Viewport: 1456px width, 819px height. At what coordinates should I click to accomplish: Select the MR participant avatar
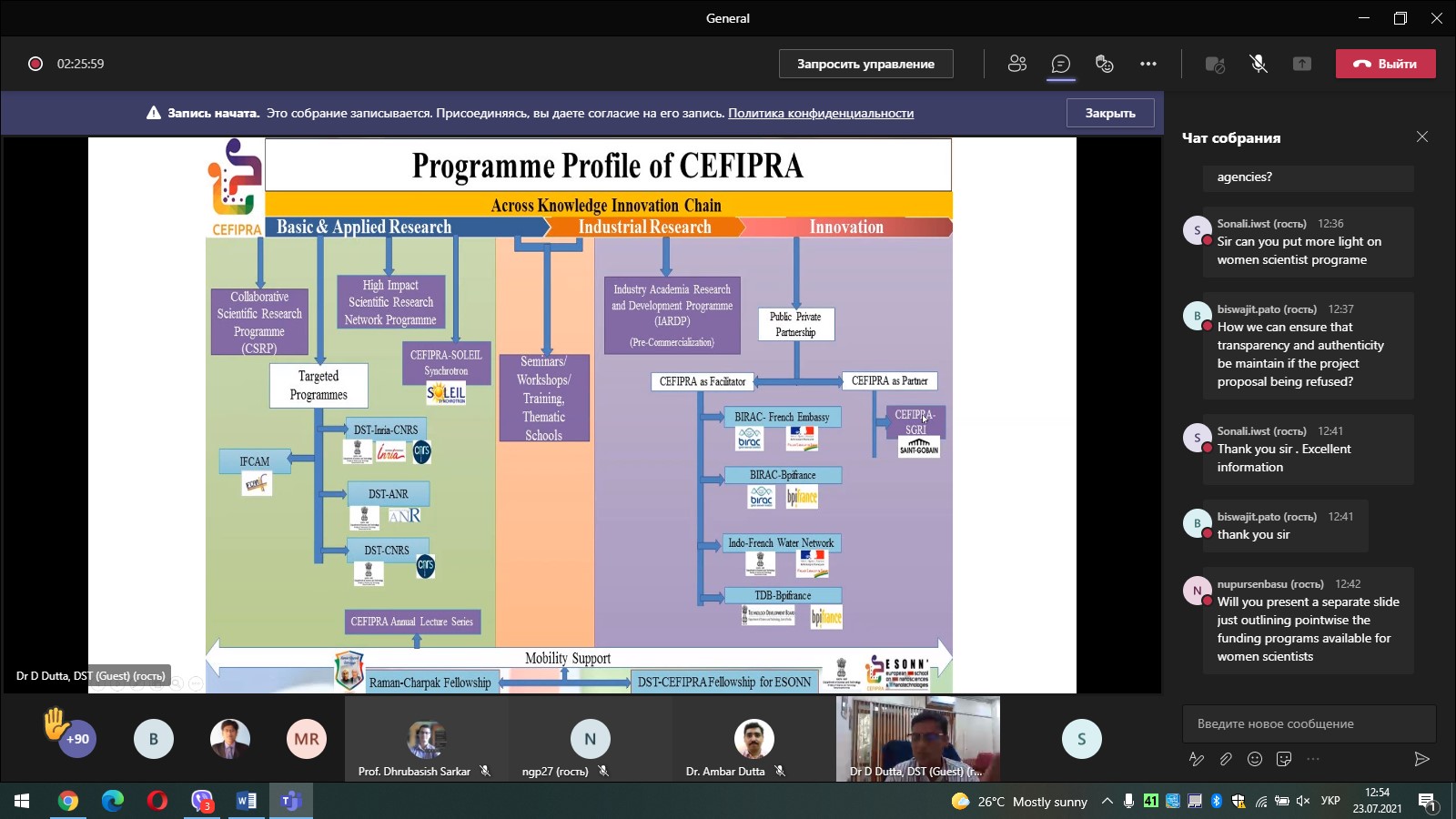[307, 739]
